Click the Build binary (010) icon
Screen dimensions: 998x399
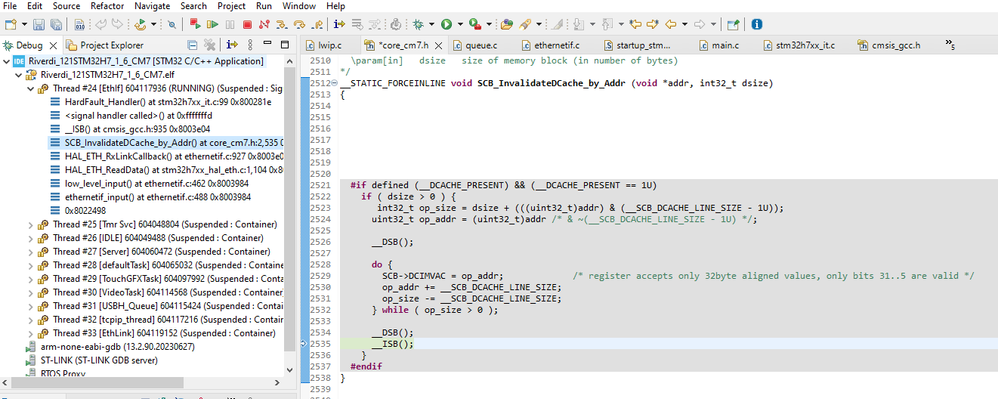pos(80,24)
